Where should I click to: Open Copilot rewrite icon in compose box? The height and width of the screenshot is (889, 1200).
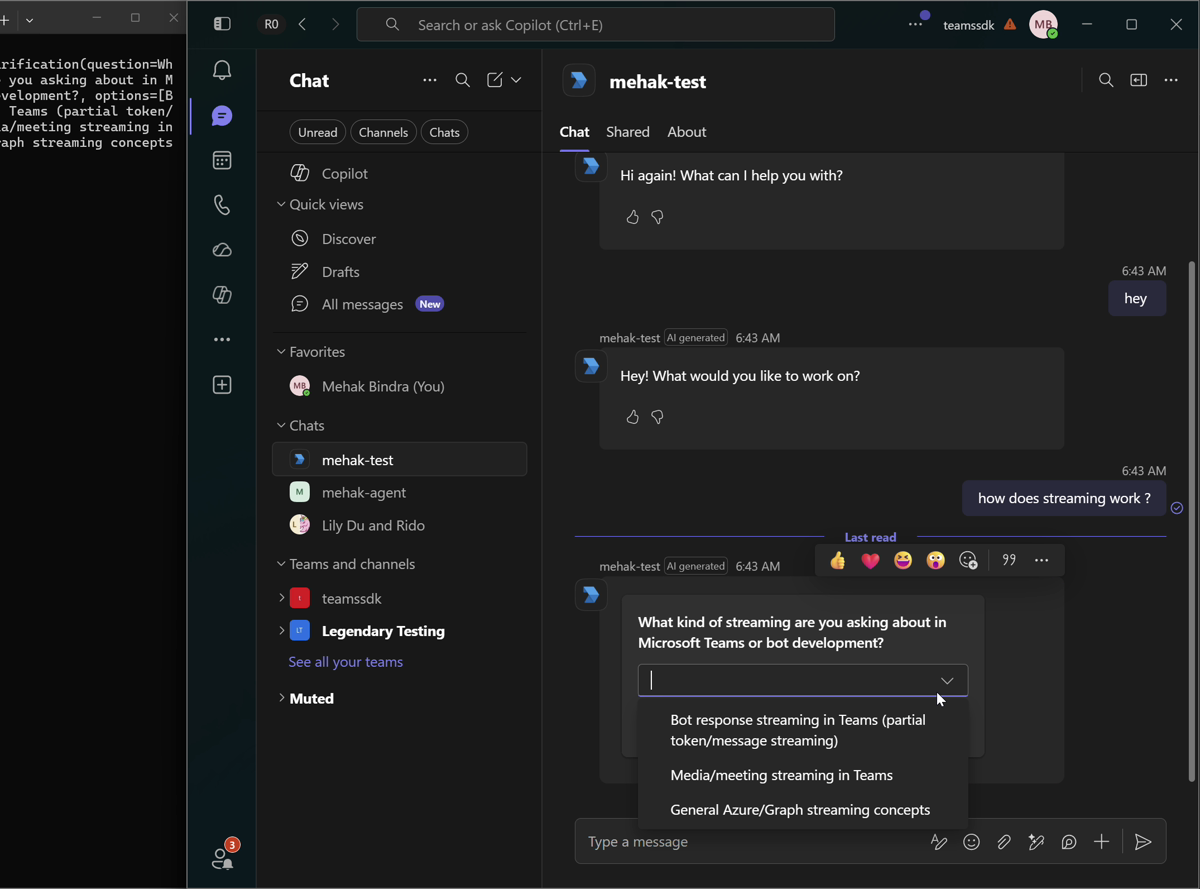tap(1036, 842)
